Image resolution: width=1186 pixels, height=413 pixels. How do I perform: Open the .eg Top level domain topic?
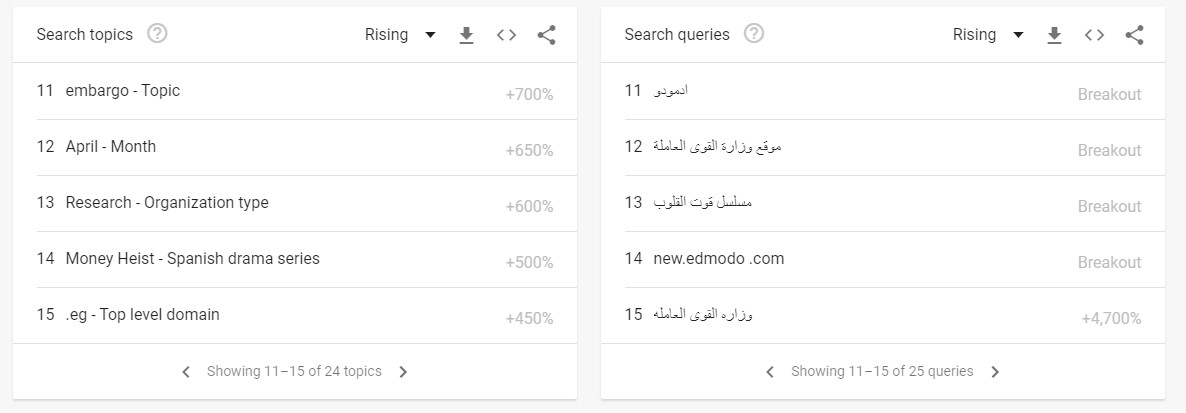pos(295,315)
